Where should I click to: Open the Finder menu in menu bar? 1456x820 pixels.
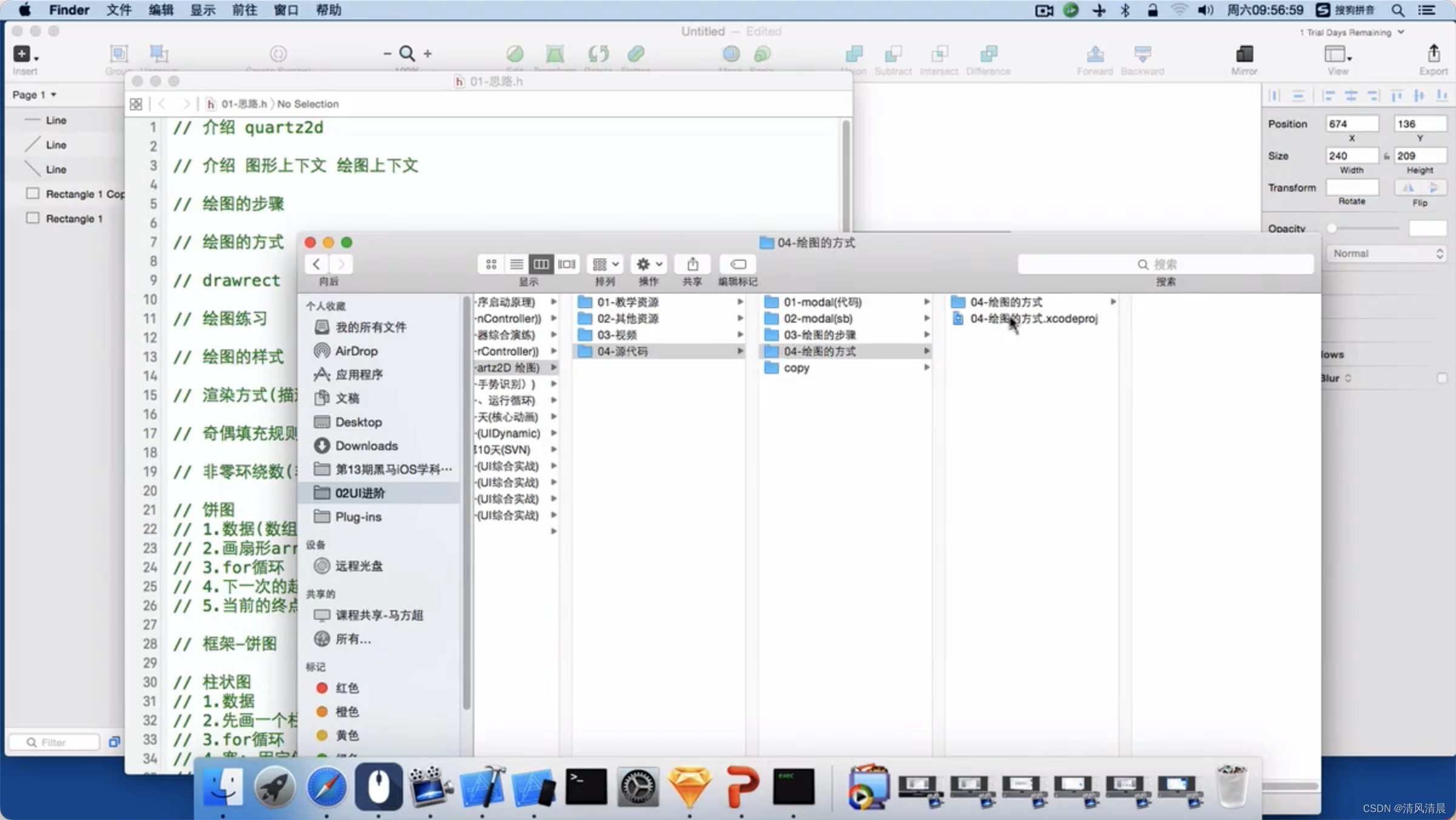click(x=69, y=10)
